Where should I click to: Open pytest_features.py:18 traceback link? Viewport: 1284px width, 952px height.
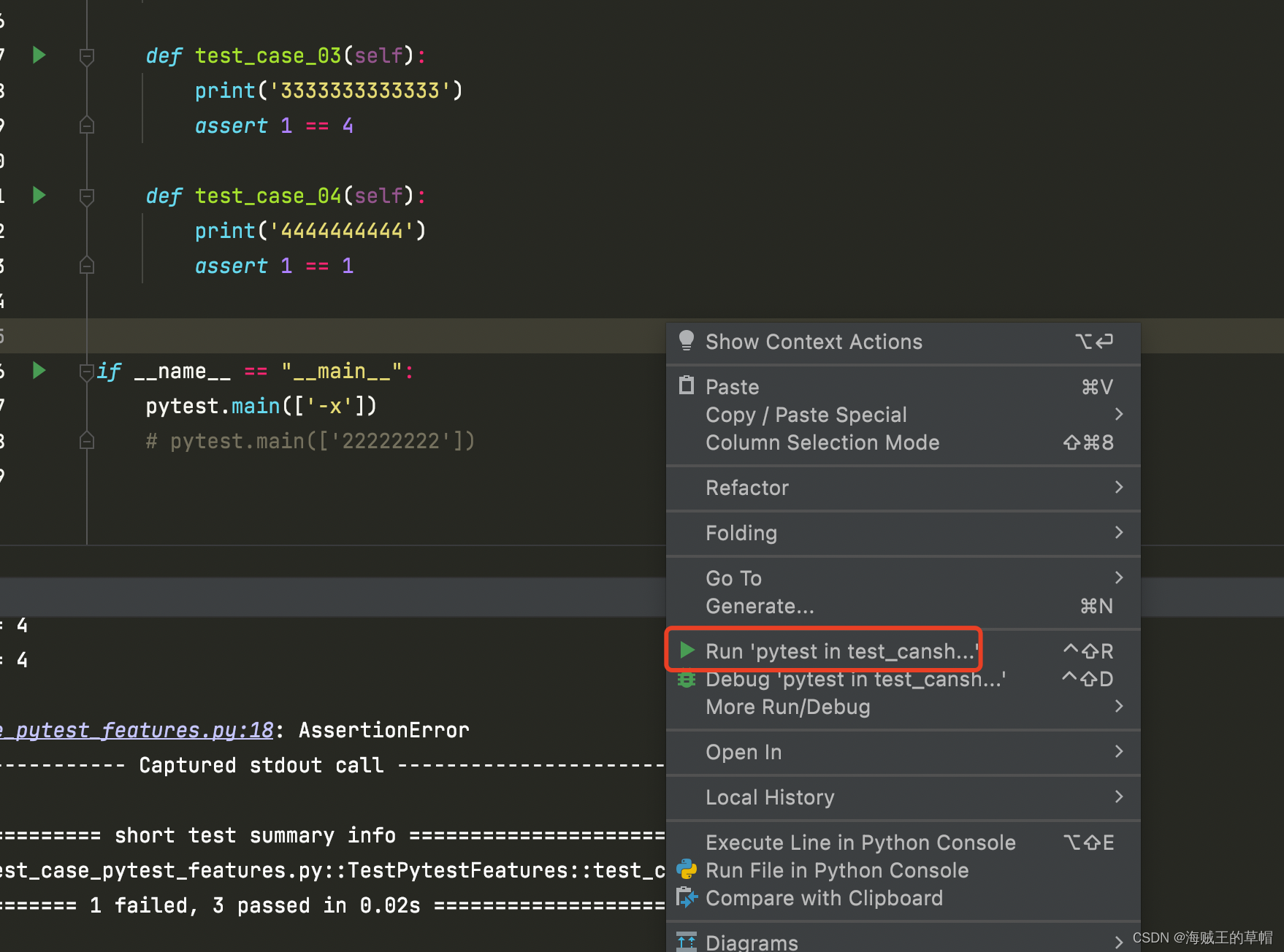tap(137, 730)
